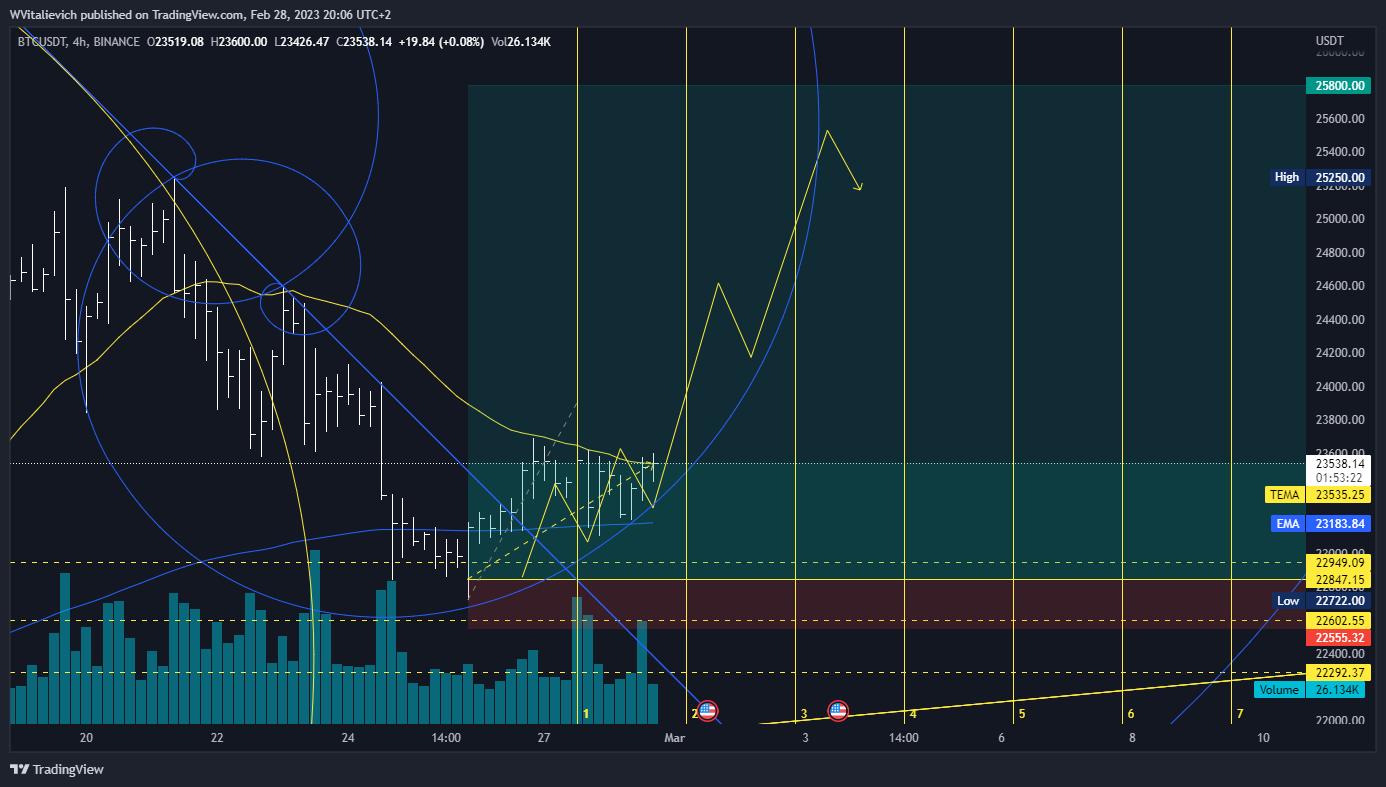Click the US economic event icon beside number 2
Screen dimensions: 1386x787
pyautogui.click(x=708, y=711)
